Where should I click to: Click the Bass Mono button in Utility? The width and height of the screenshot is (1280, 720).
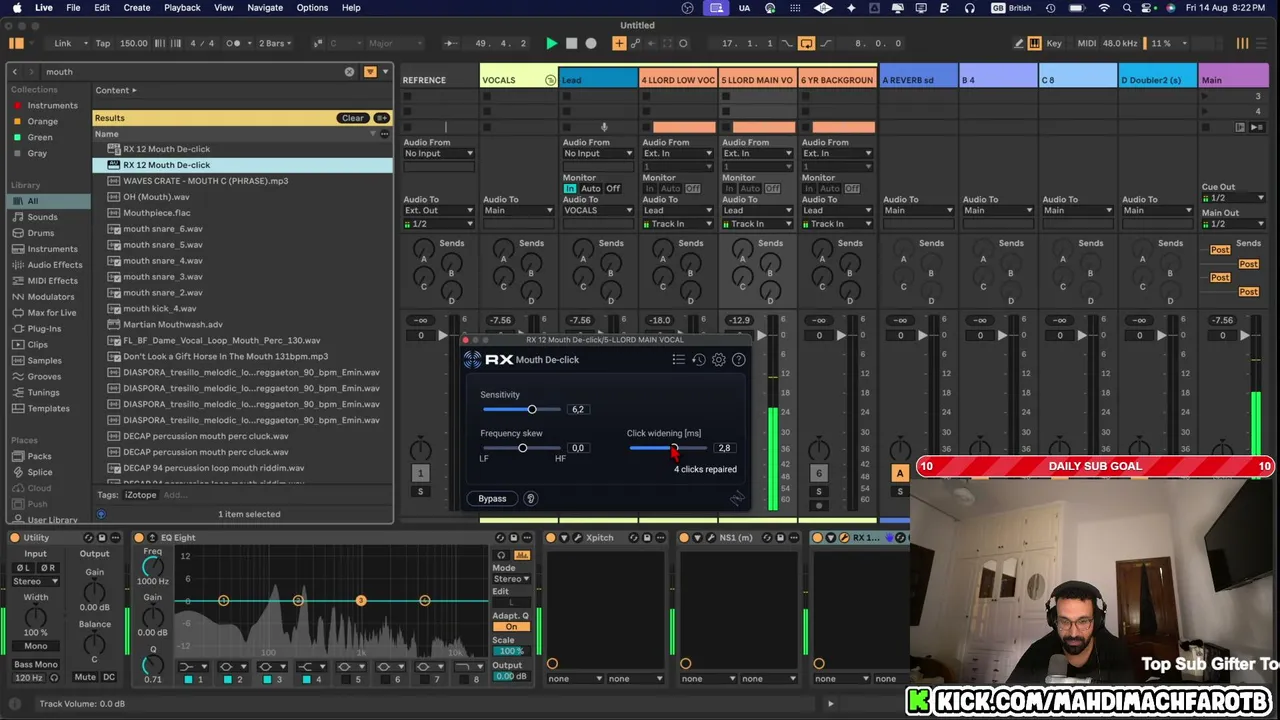coord(36,664)
